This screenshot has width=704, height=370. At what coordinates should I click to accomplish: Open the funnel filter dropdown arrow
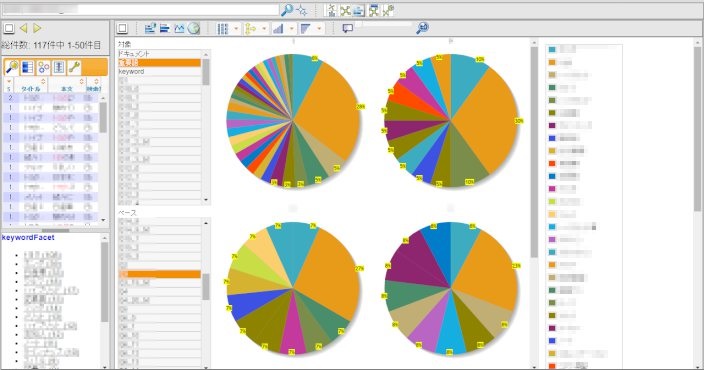coord(319,29)
